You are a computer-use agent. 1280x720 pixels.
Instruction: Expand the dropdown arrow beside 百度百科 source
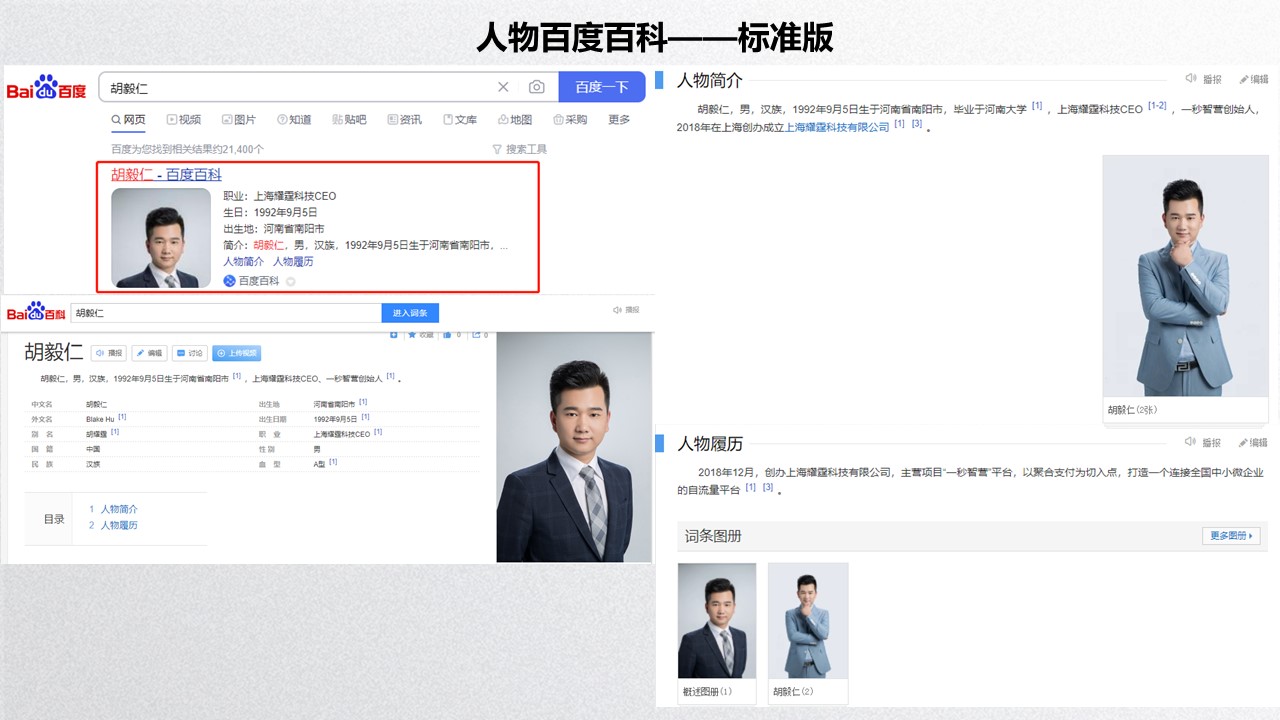[291, 282]
